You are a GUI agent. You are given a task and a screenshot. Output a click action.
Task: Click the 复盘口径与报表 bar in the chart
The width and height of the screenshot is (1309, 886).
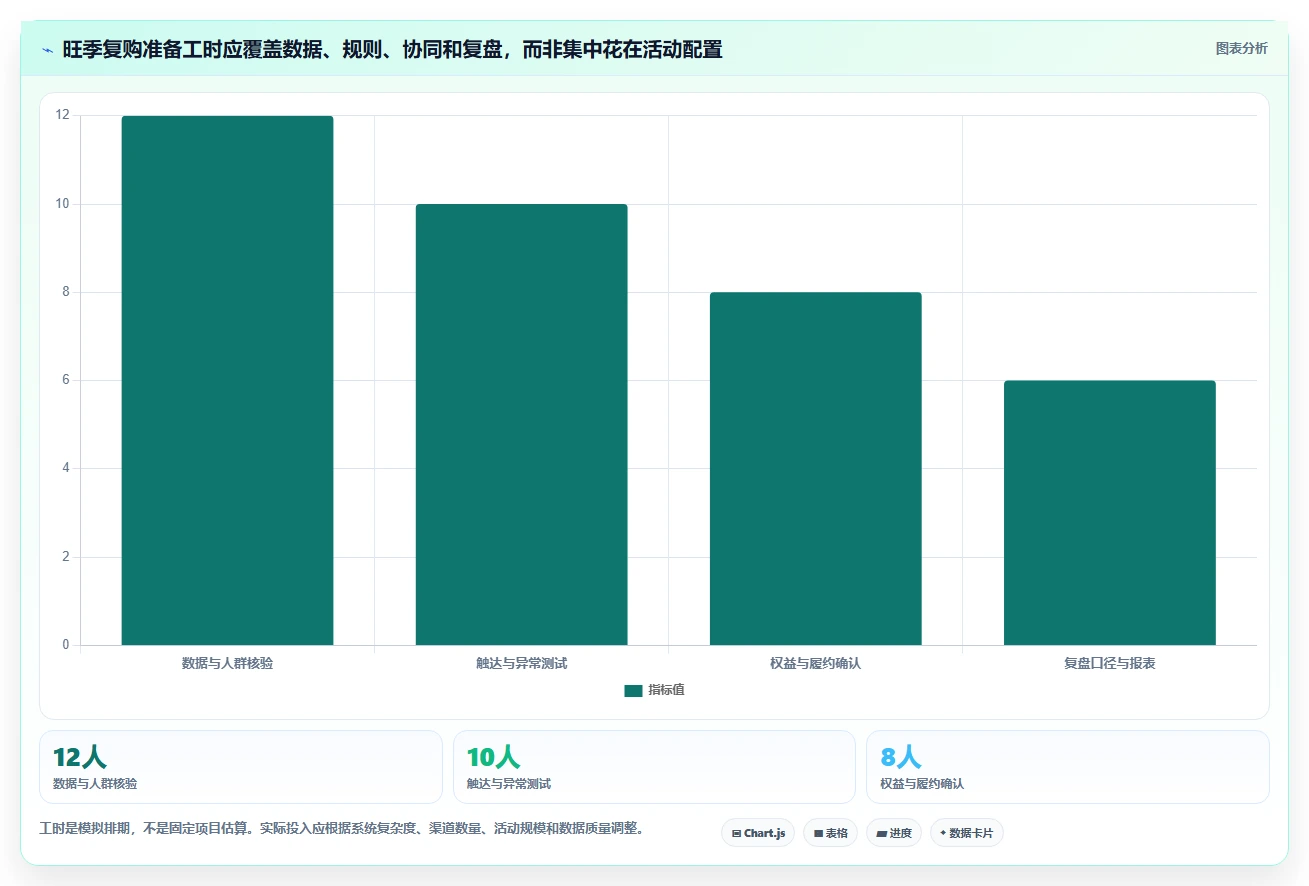click(1110, 512)
